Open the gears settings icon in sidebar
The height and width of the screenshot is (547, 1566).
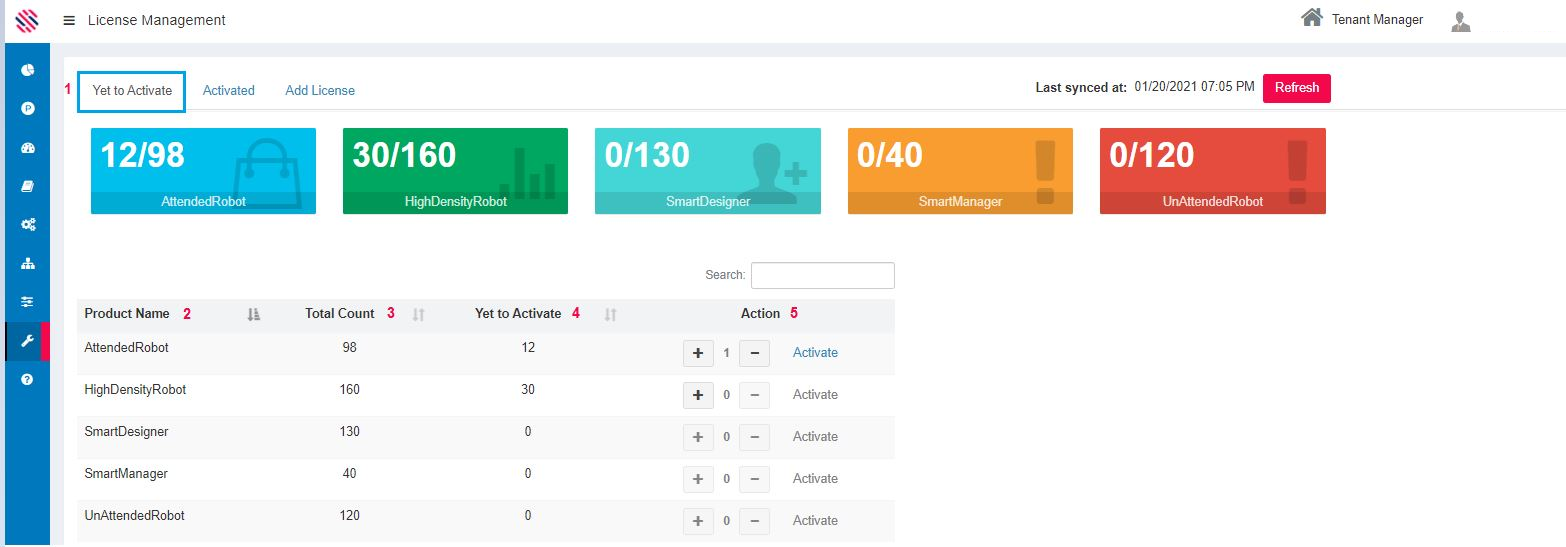tap(28, 225)
